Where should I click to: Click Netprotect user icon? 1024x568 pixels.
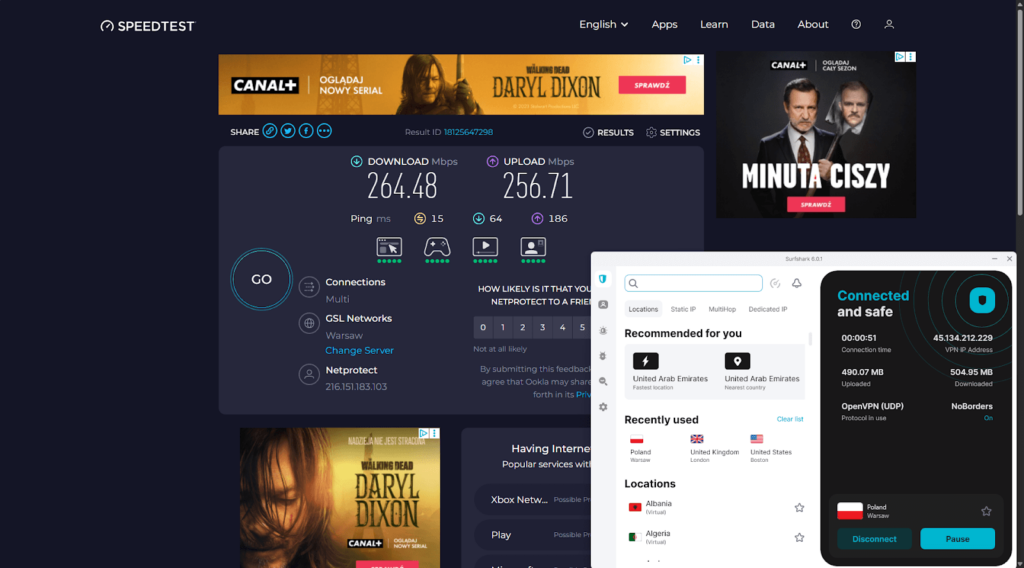(309, 374)
